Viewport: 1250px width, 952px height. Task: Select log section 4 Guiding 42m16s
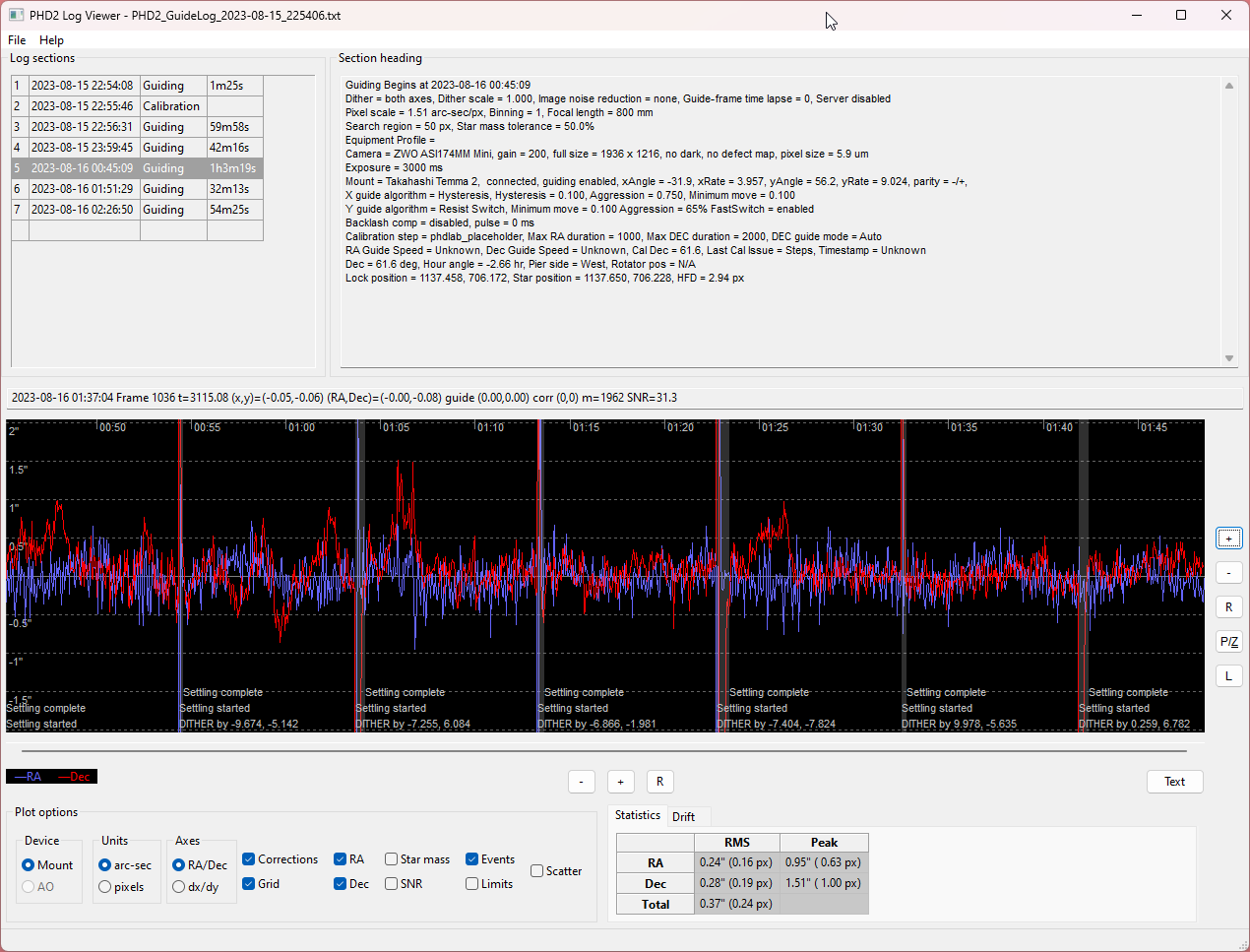tap(137, 148)
